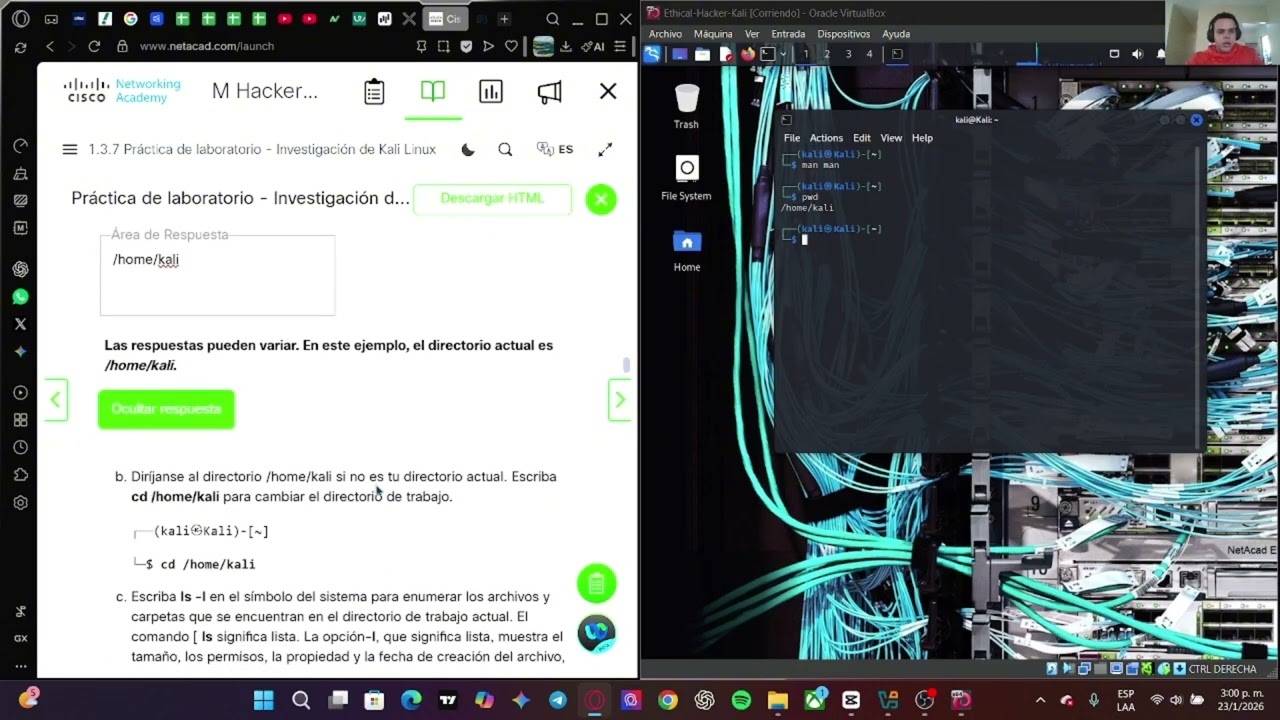Viewport: 1280px width, 720px height.
Task: Open a new browser tab with plus
Action: point(504,19)
